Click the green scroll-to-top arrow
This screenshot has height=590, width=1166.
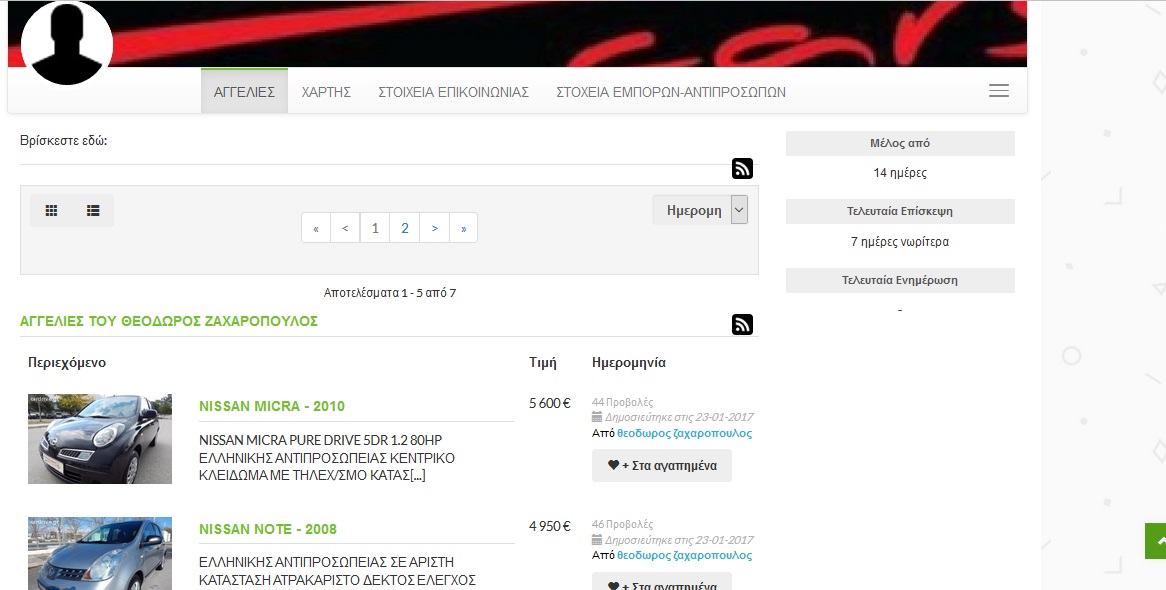click(x=1156, y=541)
